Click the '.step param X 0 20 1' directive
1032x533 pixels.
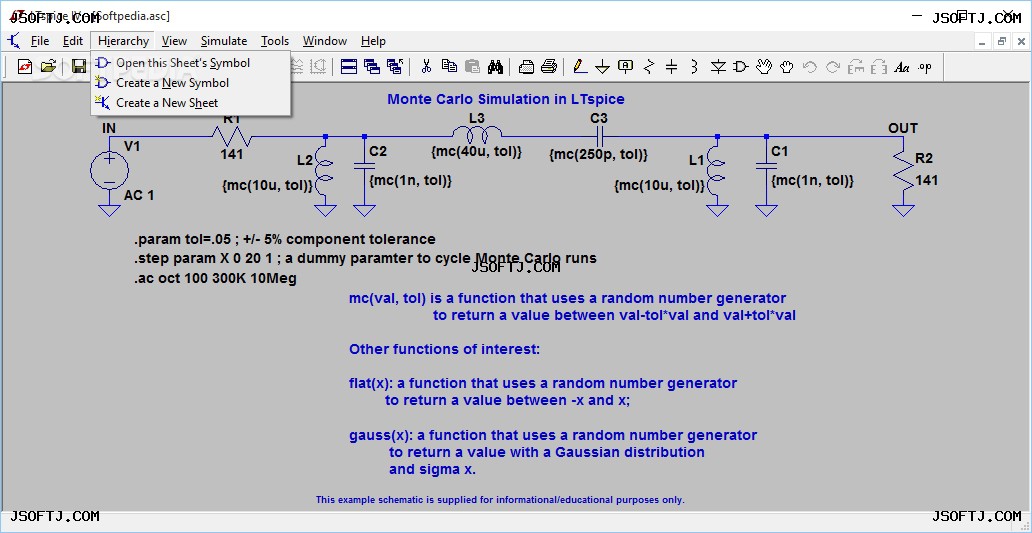click(365, 259)
